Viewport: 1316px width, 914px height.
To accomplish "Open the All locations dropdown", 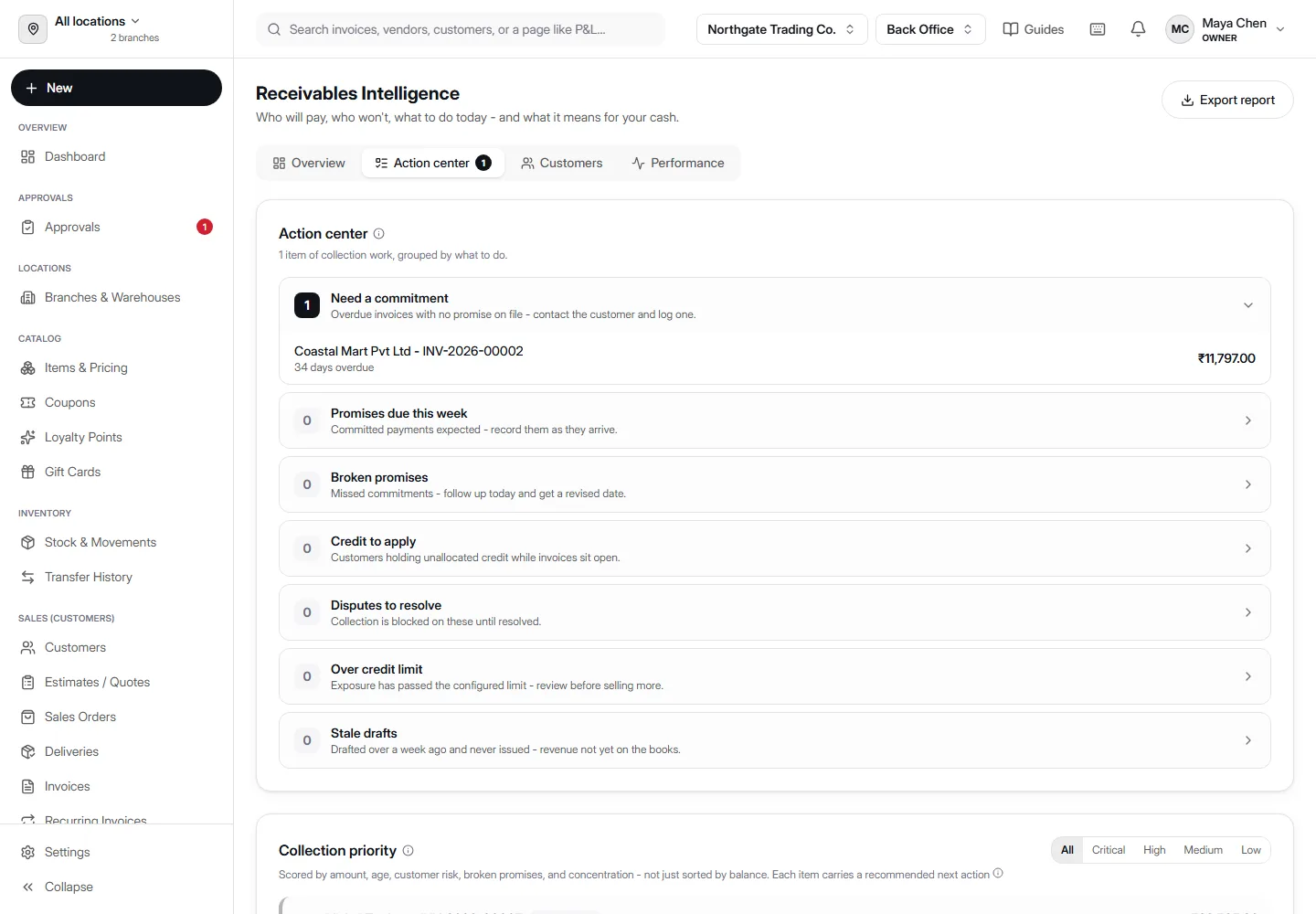I will pyautogui.click(x=98, y=22).
